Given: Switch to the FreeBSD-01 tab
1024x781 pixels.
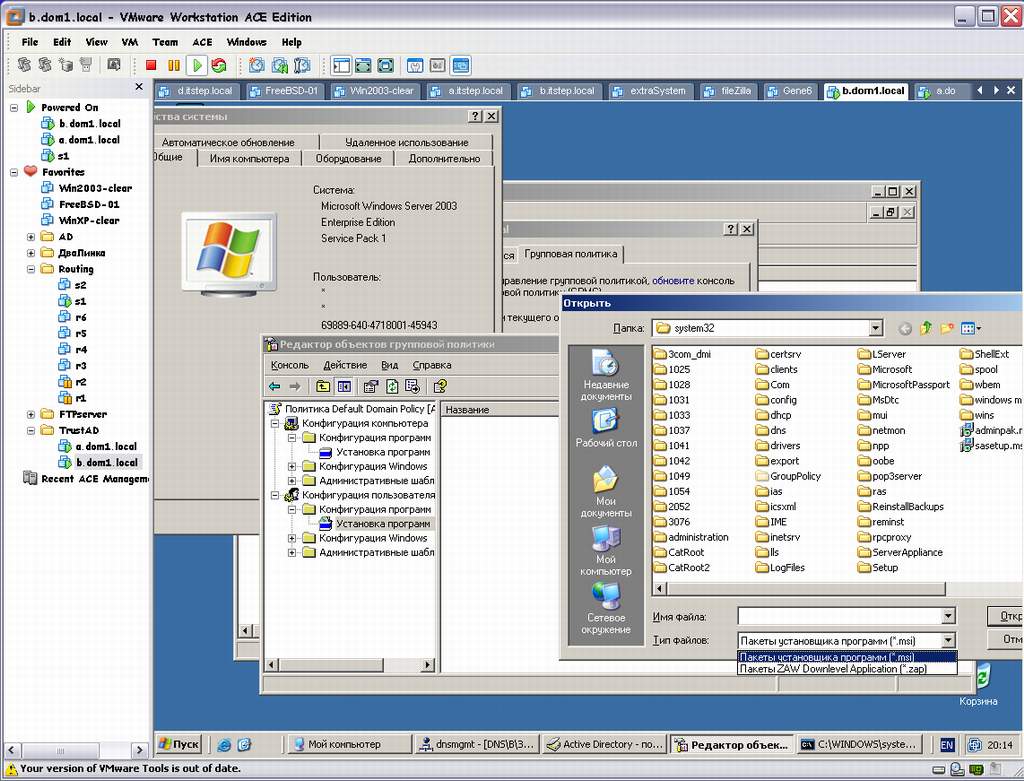Looking at the screenshot, I should [x=289, y=91].
